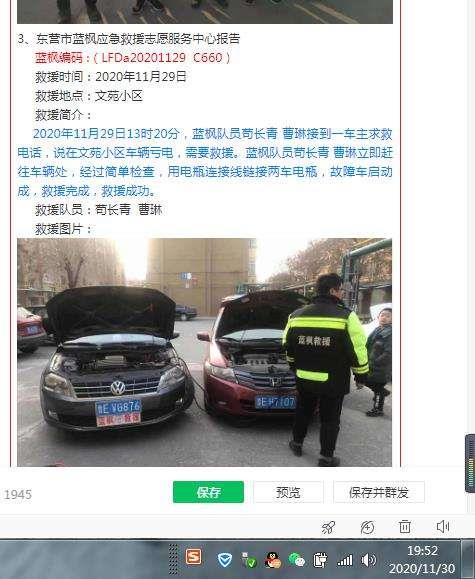Screen dimensions: 475x579
Task: Click the 保存并群发 button
Action: tap(379, 492)
